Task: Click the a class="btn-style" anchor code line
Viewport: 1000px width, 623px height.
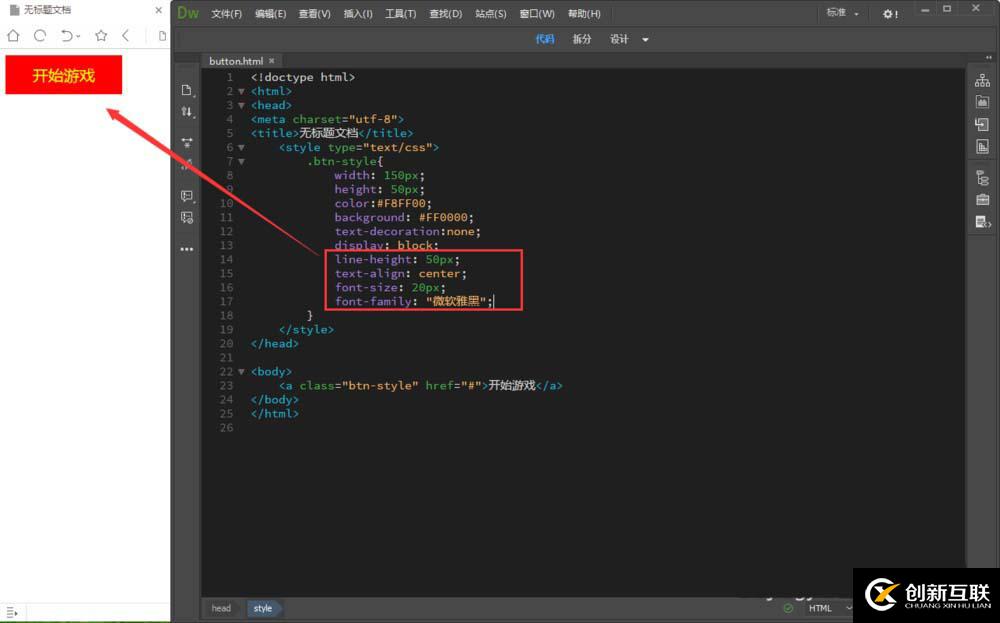Action: coord(421,385)
